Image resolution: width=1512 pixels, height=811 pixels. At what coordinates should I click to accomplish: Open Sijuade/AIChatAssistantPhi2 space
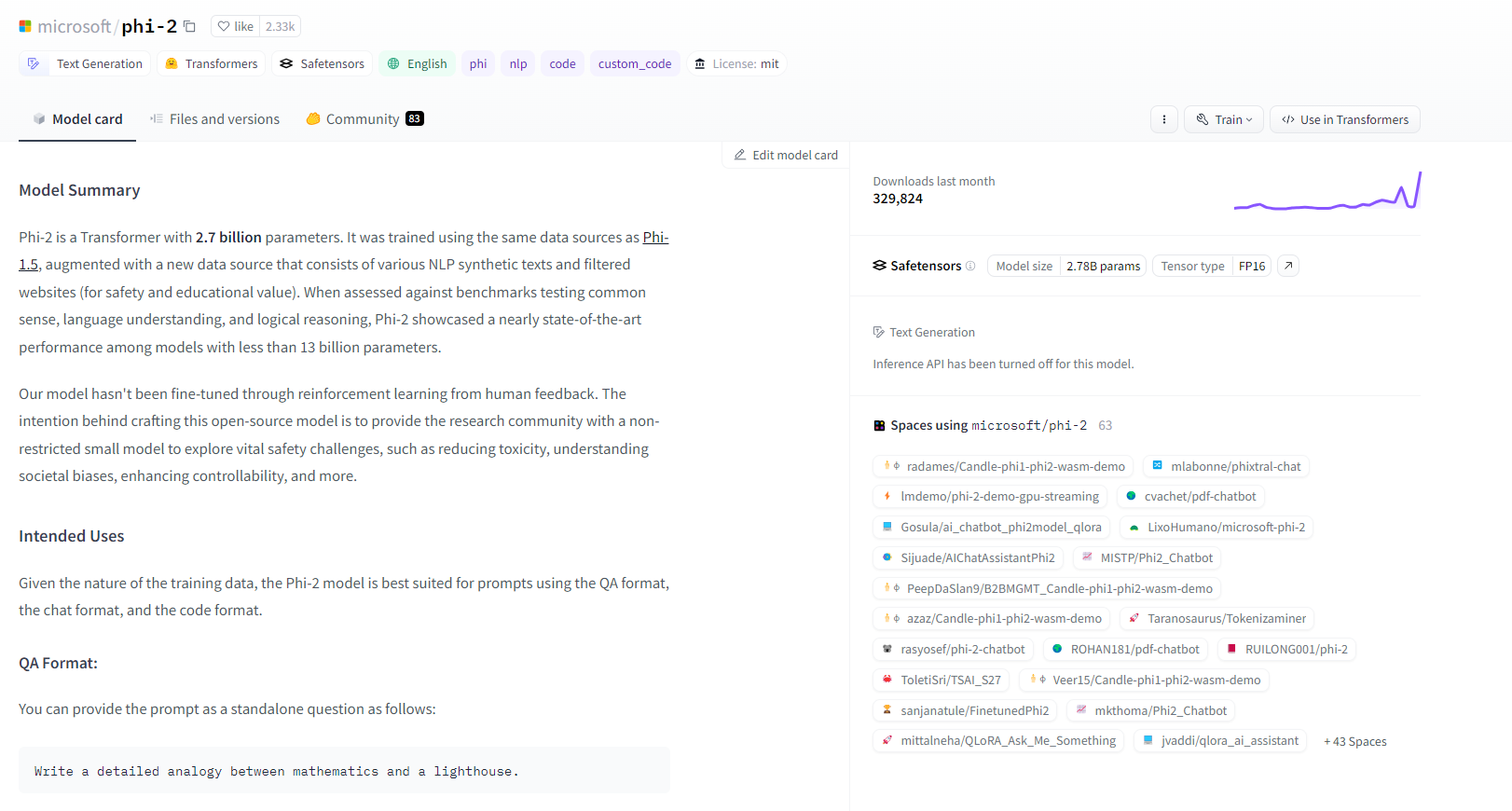[x=969, y=557]
